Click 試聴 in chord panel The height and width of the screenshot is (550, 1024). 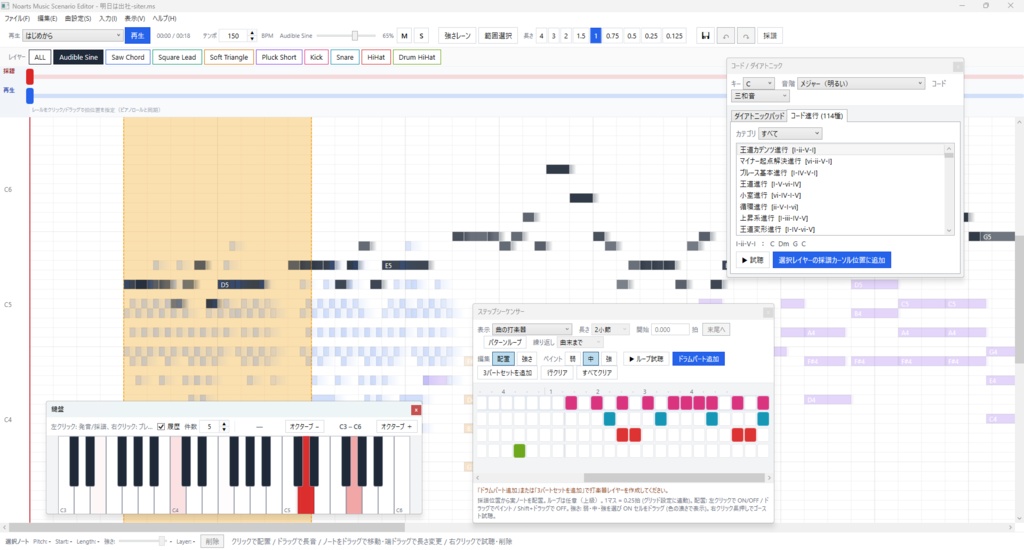(752, 260)
